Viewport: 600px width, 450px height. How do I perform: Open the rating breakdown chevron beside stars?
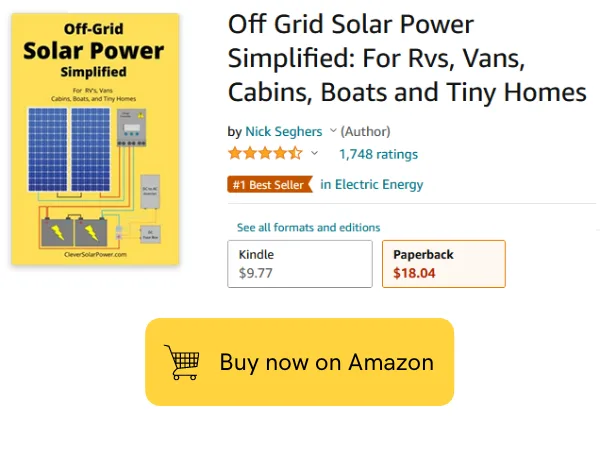pos(315,154)
